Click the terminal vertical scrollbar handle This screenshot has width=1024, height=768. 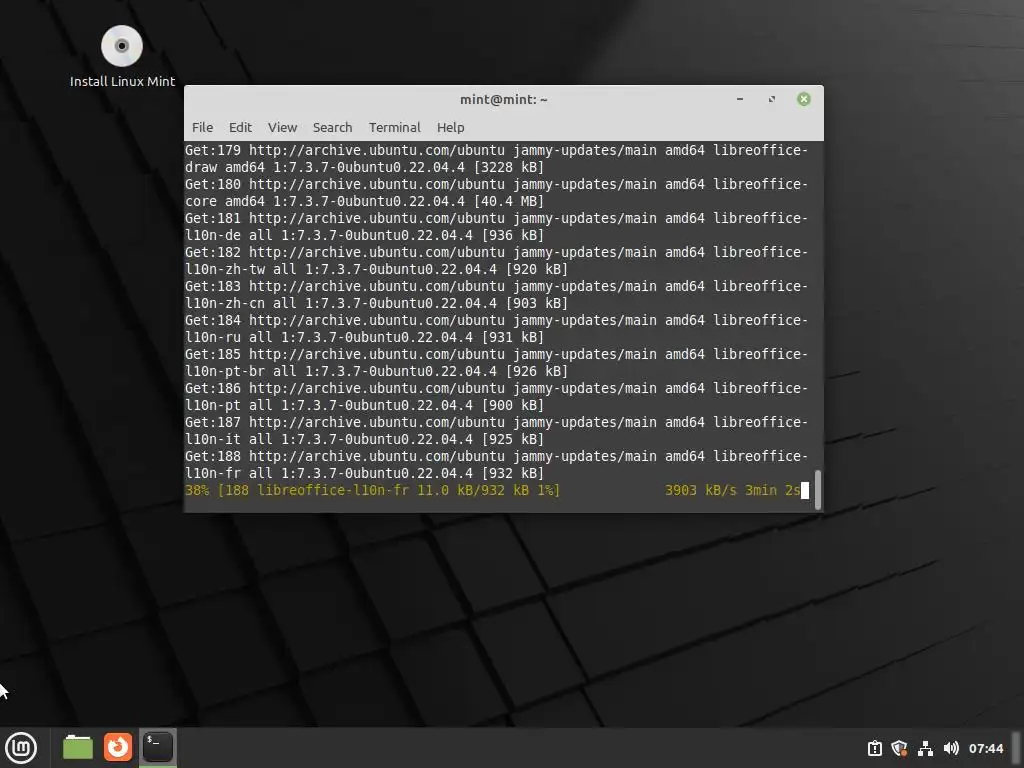pyautogui.click(x=818, y=489)
